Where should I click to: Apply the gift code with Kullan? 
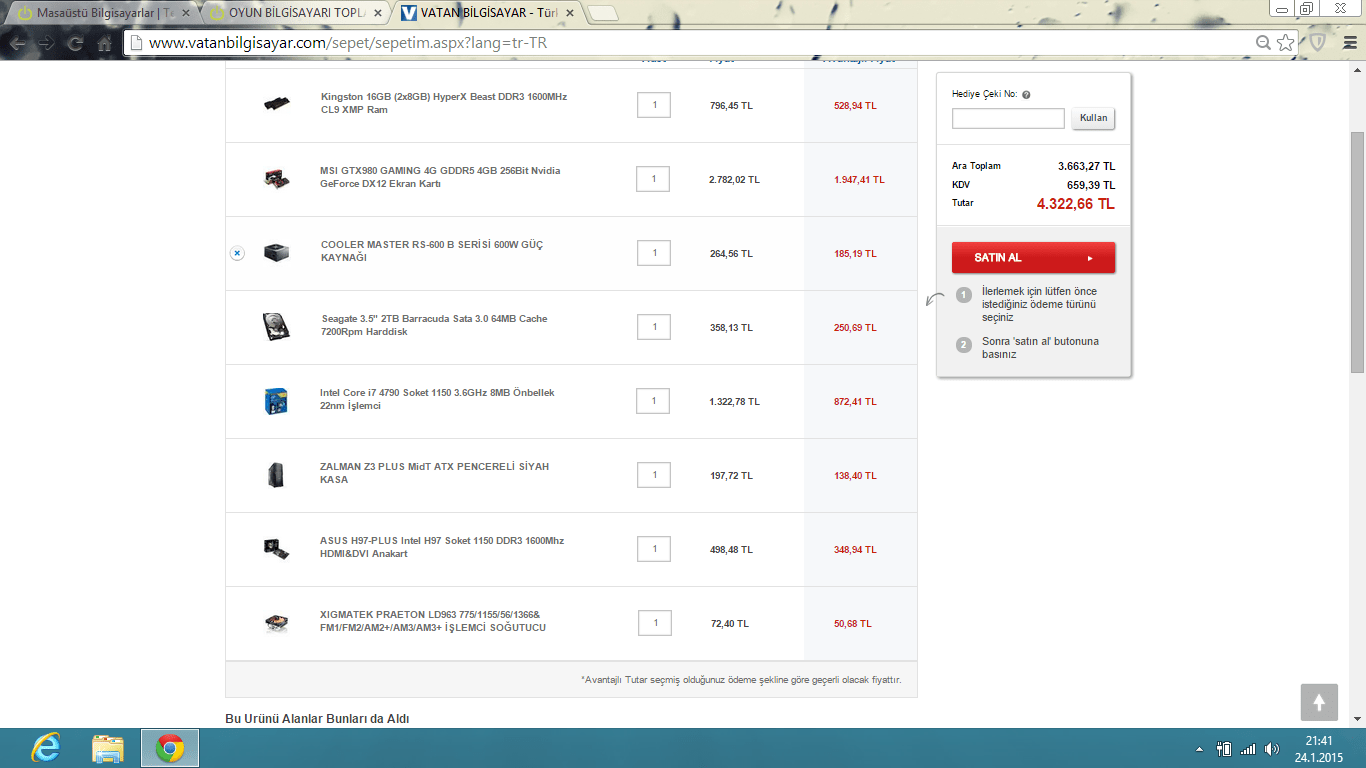[x=1093, y=118]
